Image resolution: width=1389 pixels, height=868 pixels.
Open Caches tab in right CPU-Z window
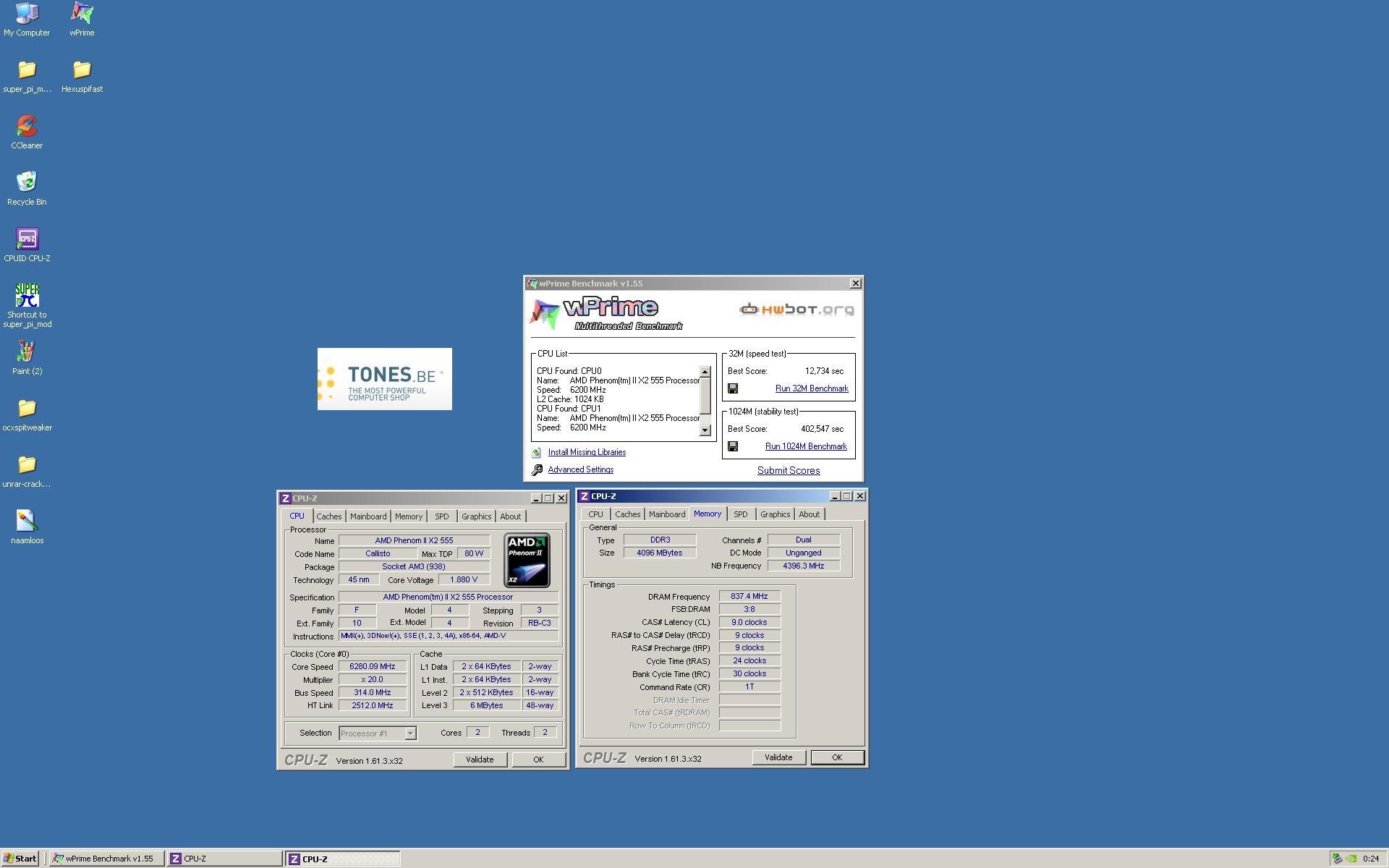[627, 514]
